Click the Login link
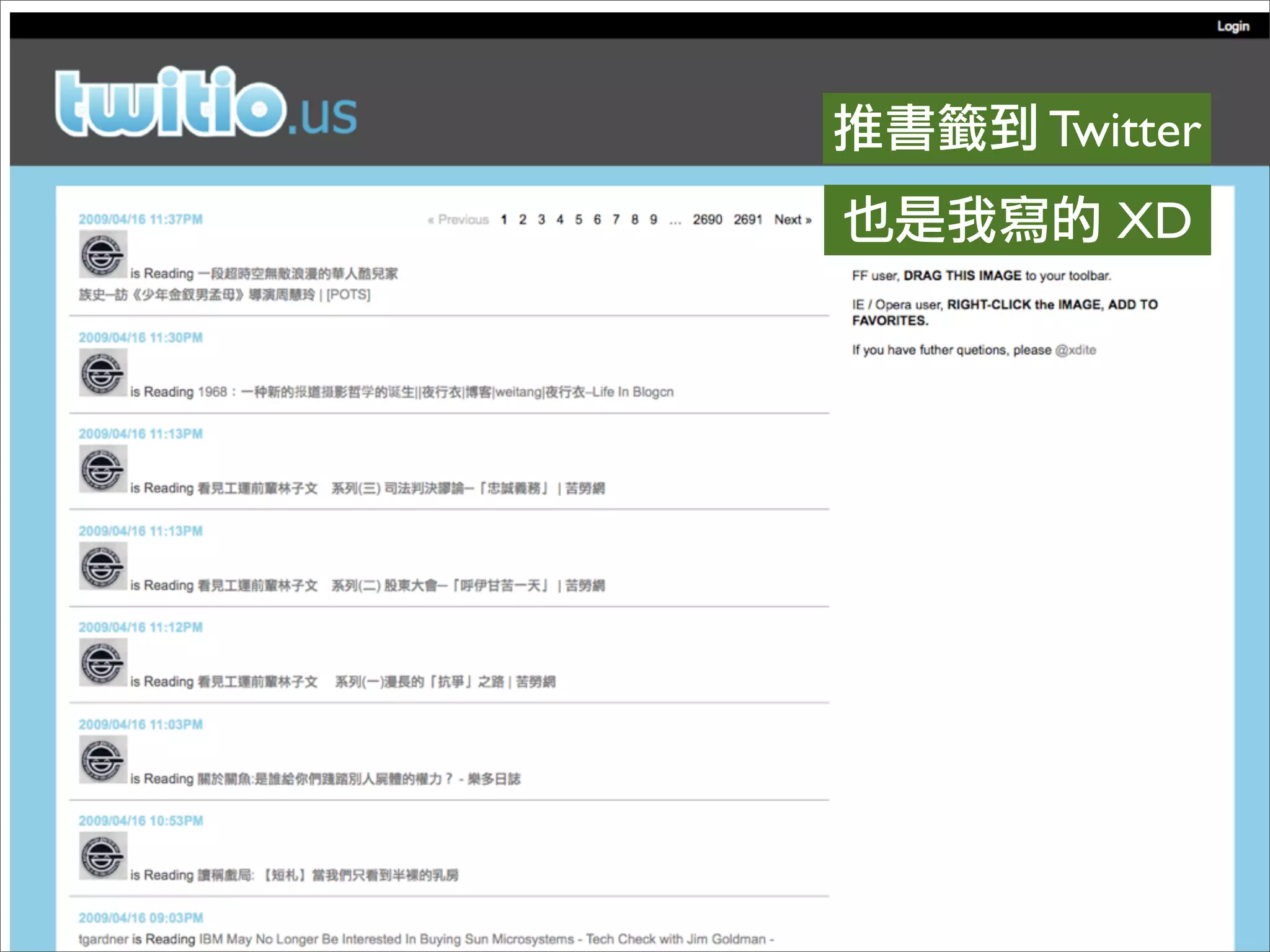This screenshot has height=952, width=1270. 1232,26
